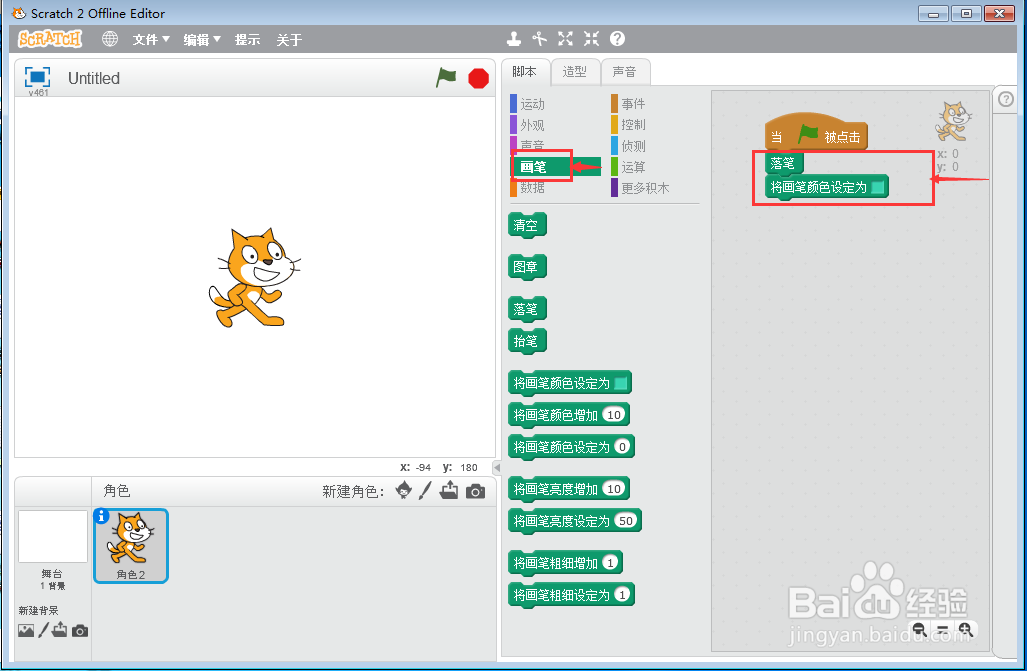Choose new sprite from library icon

tap(404, 490)
